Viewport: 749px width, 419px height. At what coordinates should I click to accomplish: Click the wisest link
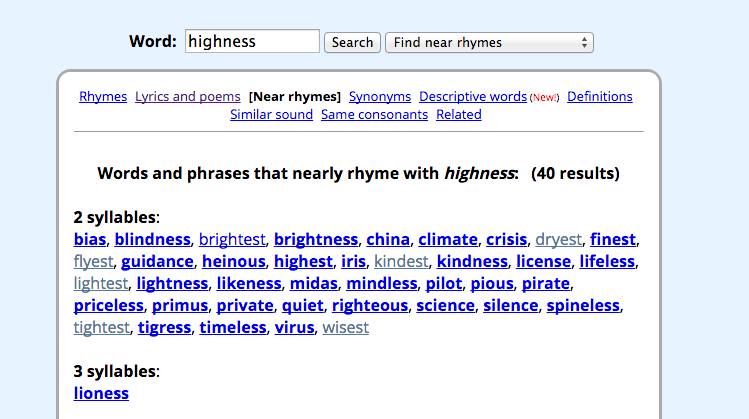coord(345,327)
